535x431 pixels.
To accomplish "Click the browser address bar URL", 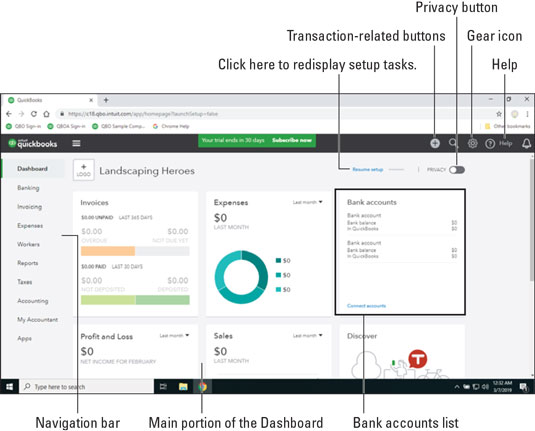I will tap(143, 114).
